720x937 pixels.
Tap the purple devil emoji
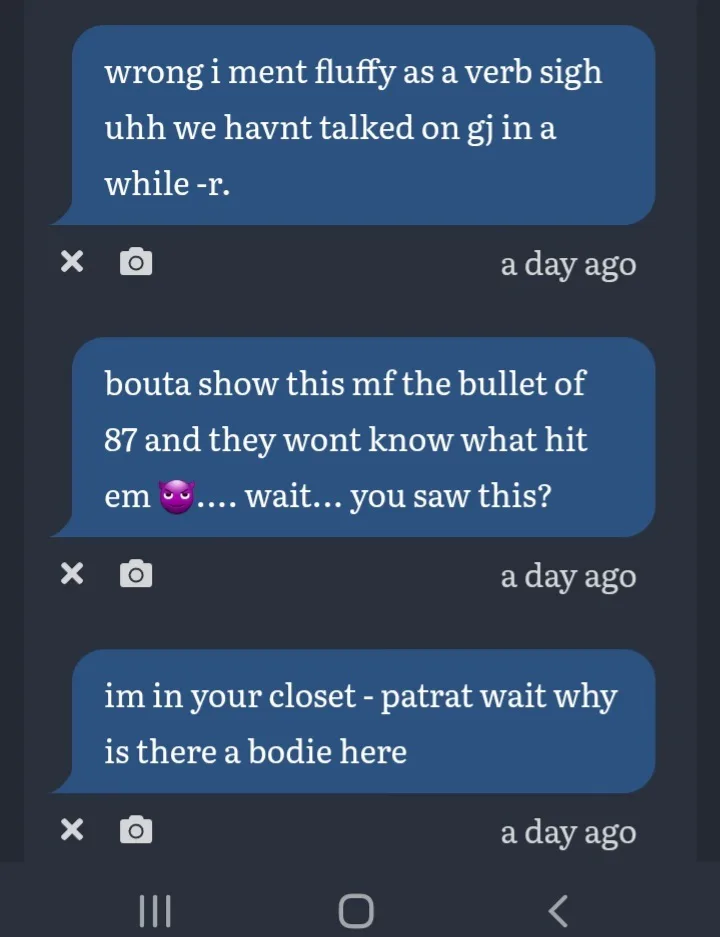[176, 497]
